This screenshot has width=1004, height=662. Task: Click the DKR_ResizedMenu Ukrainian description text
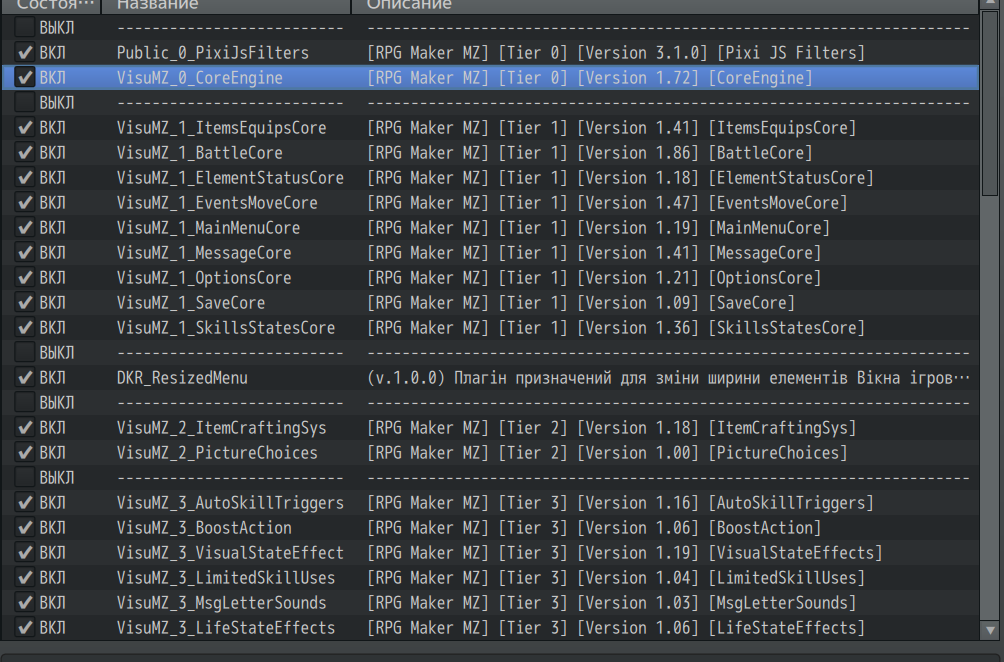click(668, 378)
